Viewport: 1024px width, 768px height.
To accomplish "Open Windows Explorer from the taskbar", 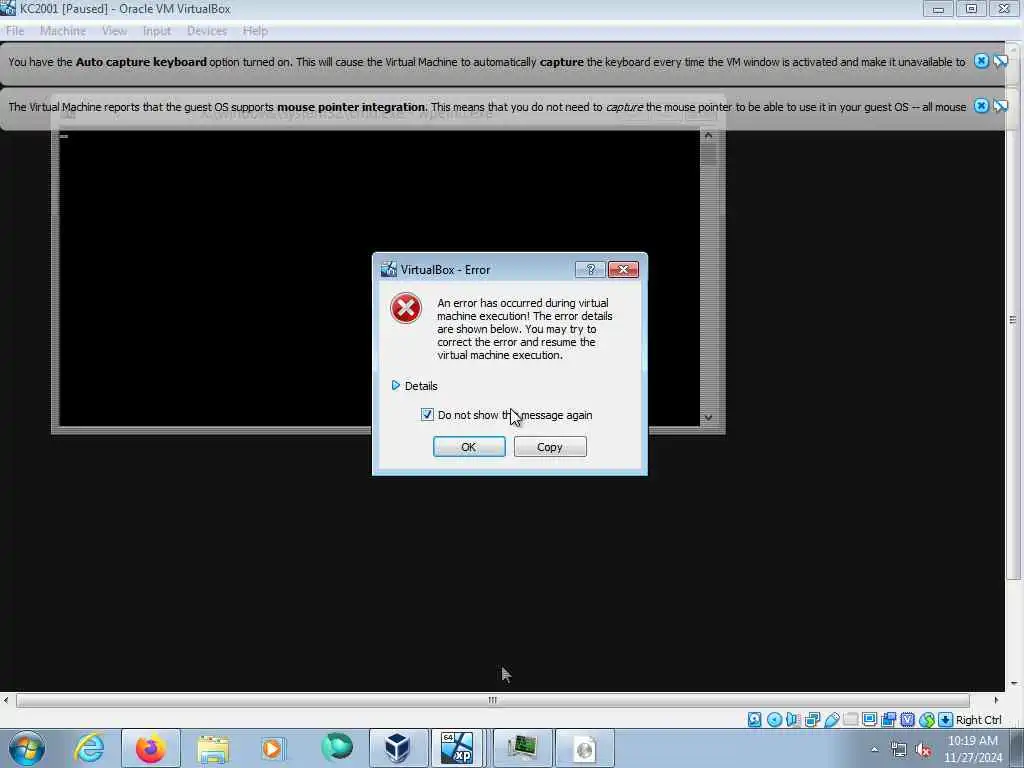I will point(213,748).
